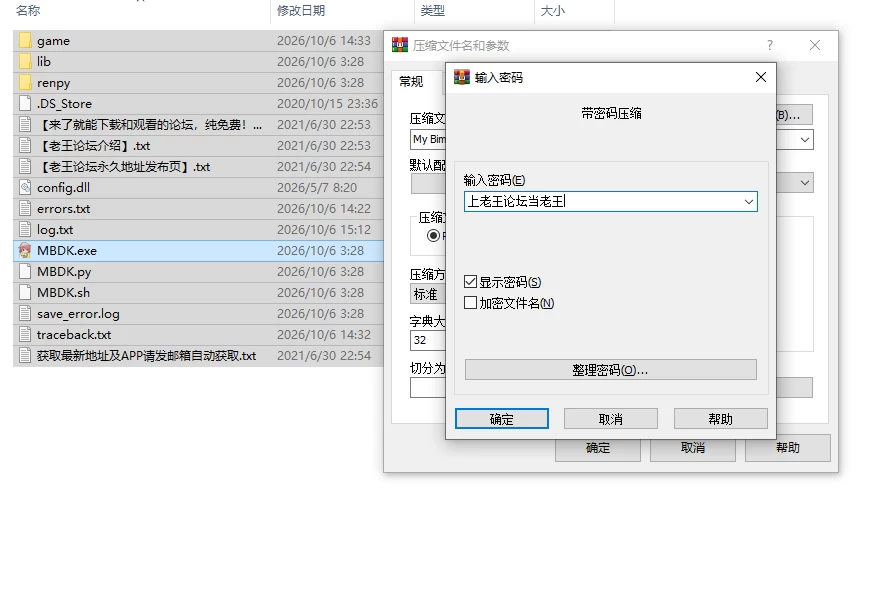Viewport: 892px width, 589px height.
Task: Select the radio button in the 压缩 format group
Action: pos(433,236)
